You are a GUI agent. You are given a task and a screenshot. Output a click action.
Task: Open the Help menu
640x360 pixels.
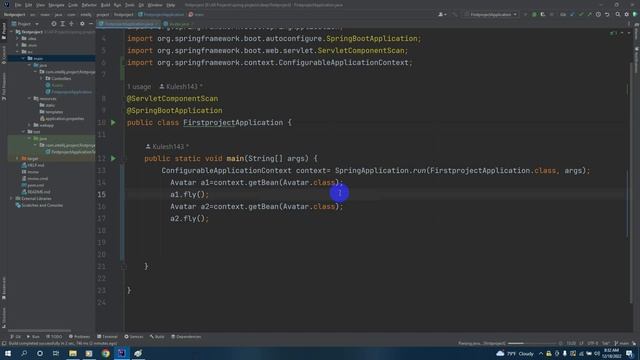click(171, 5)
